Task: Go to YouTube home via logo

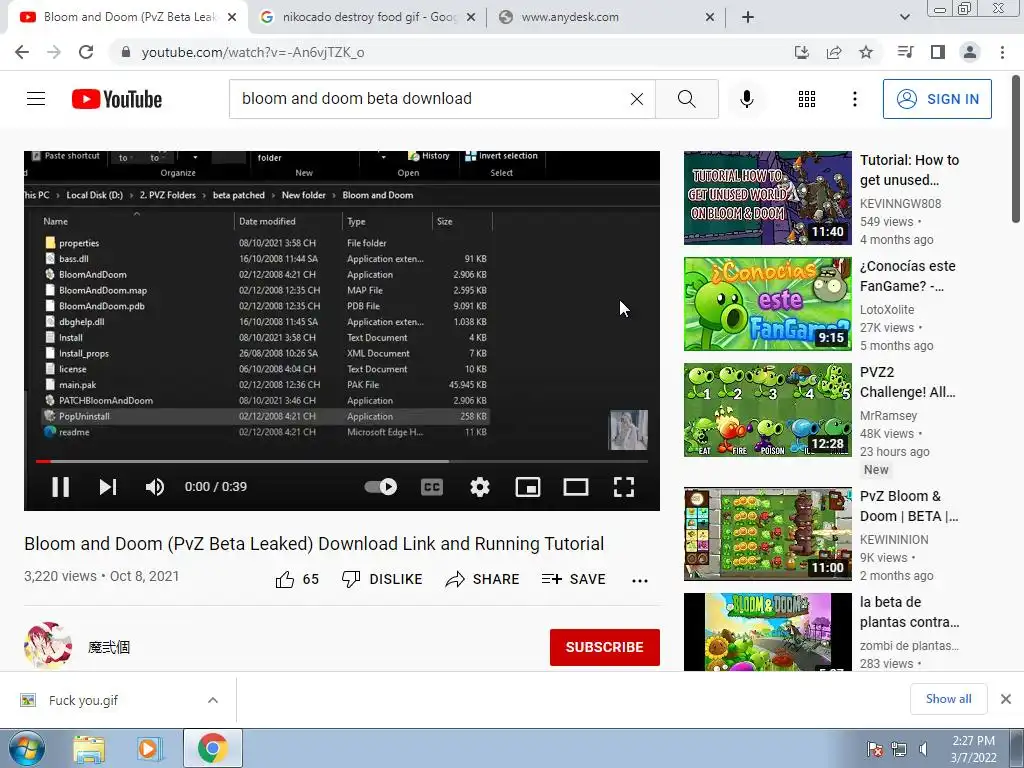Action: [117, 99]
